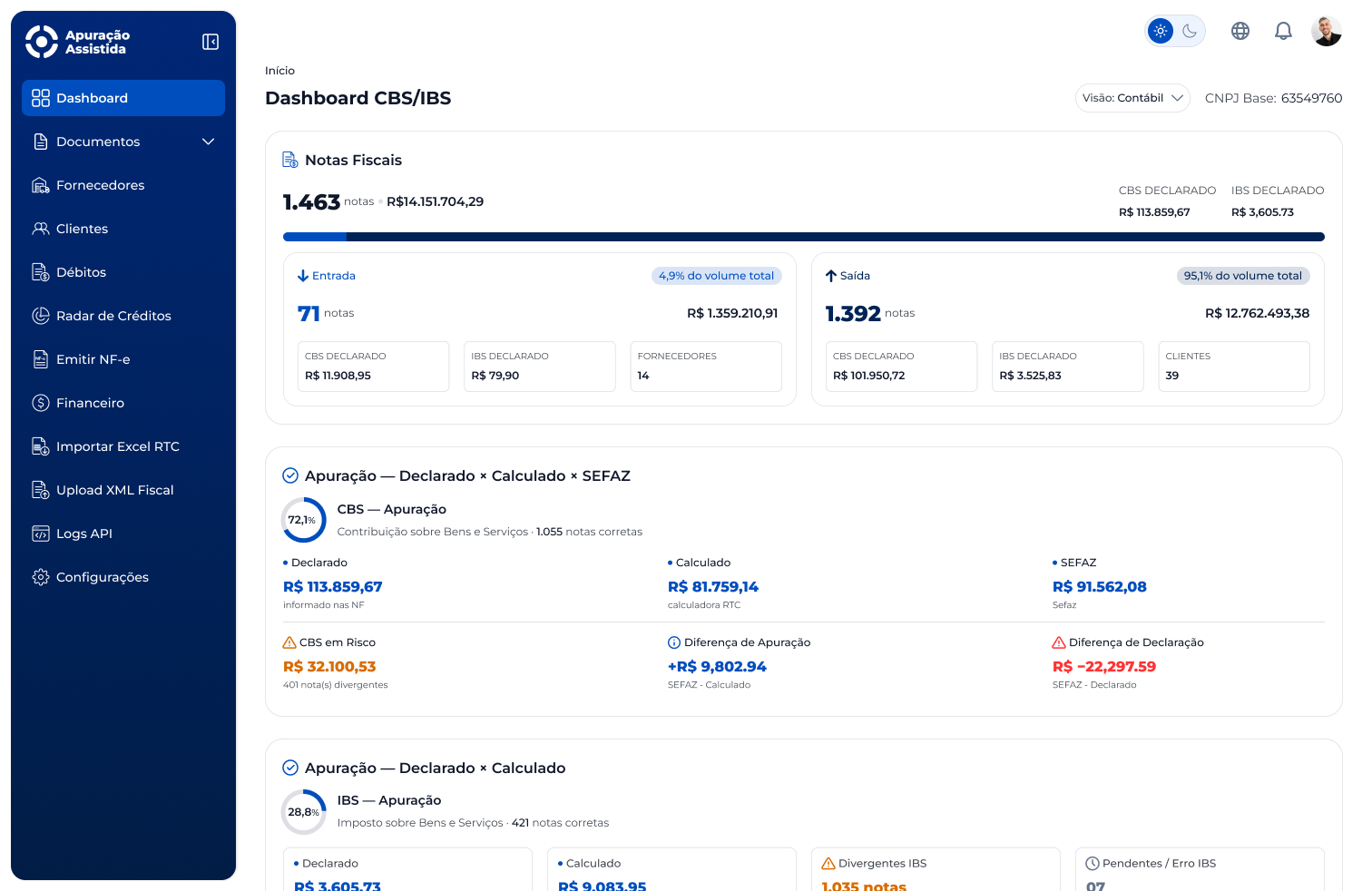
Task: Click the 72,1% CBS progress ring
Action: click(x=303, y=520)
